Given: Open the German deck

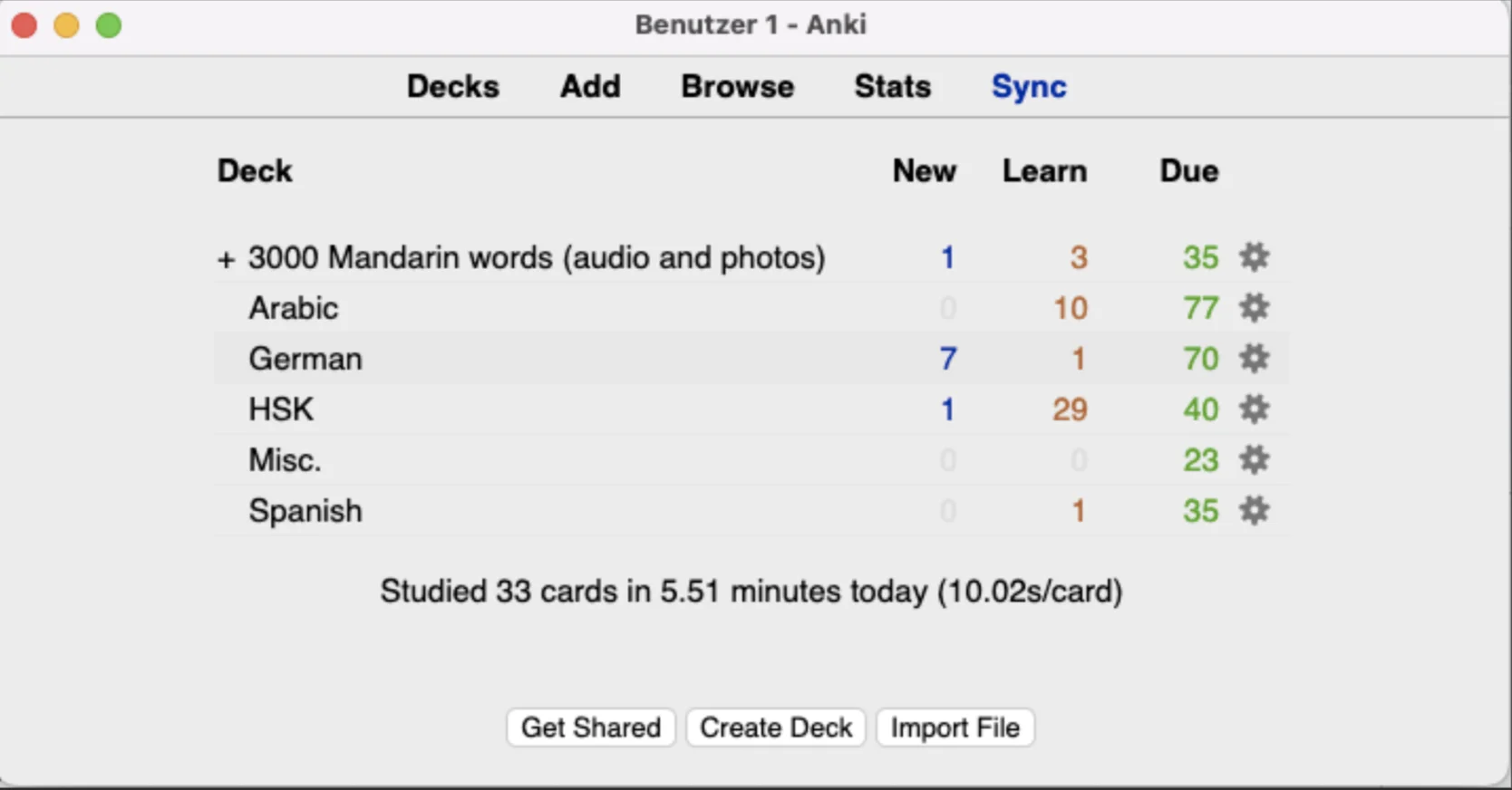Looking at the screenshot, I should [305, 359].
